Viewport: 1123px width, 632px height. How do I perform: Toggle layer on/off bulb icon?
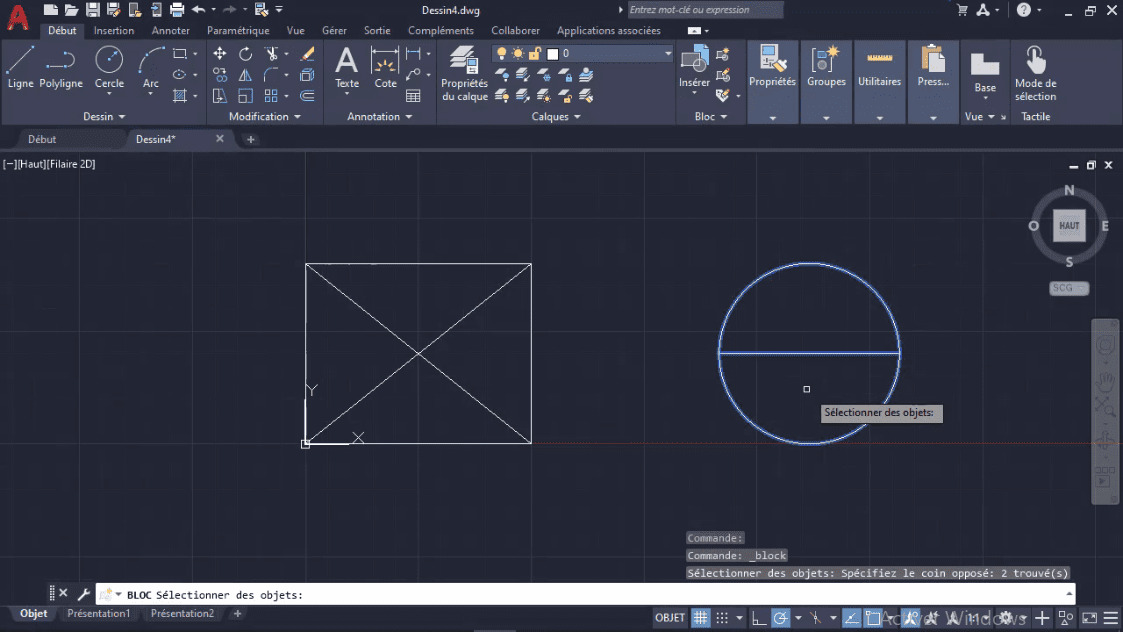click(x=501, y=54)
